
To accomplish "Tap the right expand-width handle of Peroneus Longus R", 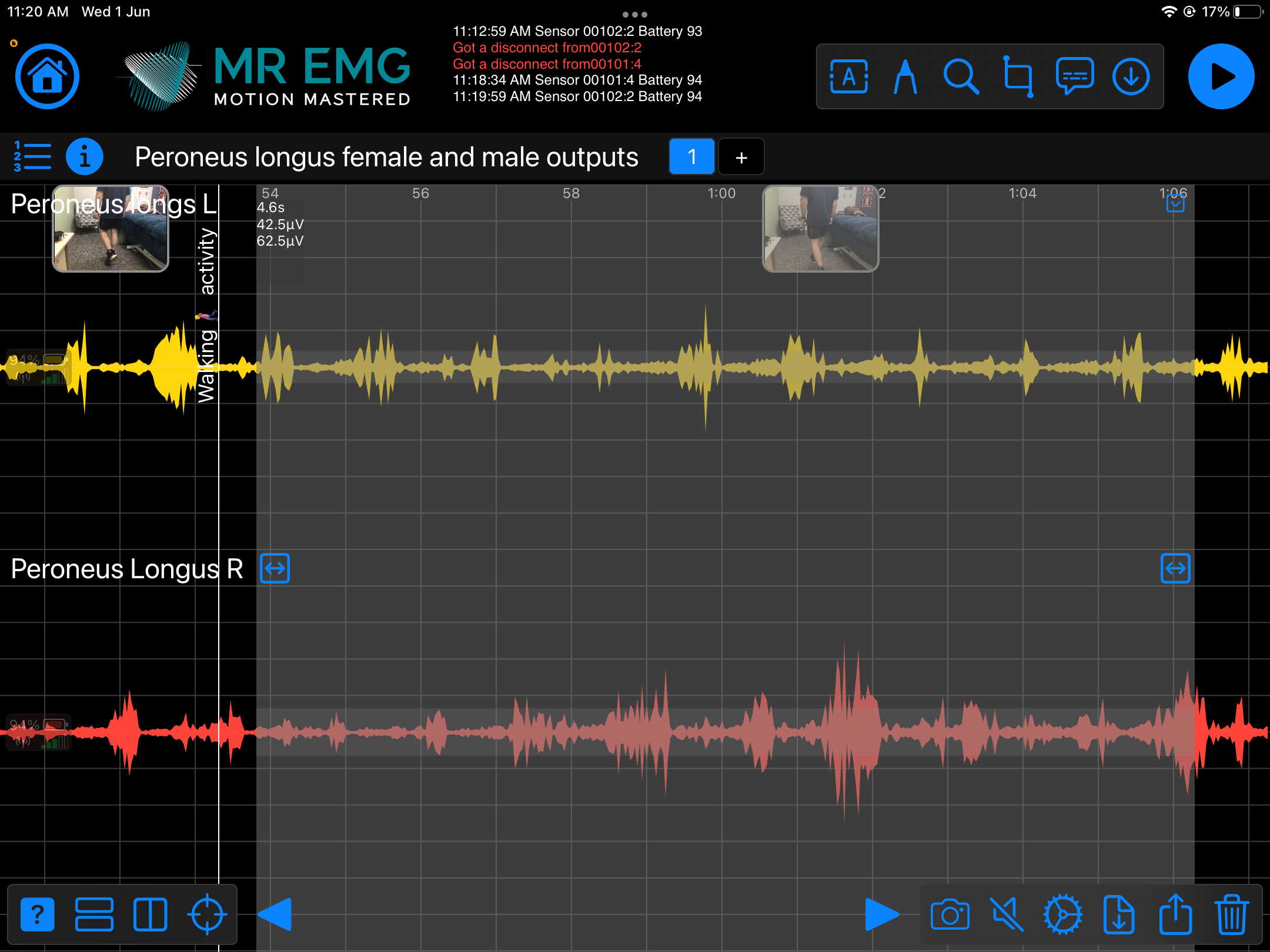I will [1175, 568].
